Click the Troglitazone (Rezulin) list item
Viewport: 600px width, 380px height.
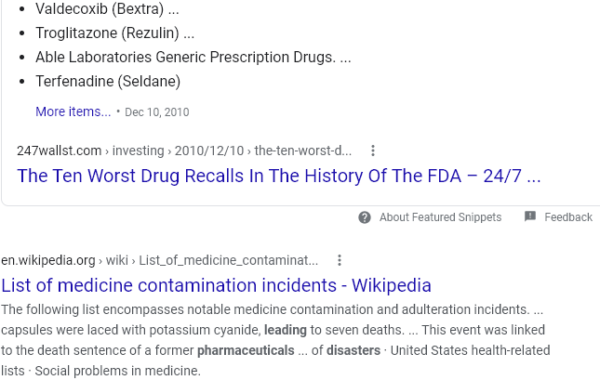[x=115, y=33]
